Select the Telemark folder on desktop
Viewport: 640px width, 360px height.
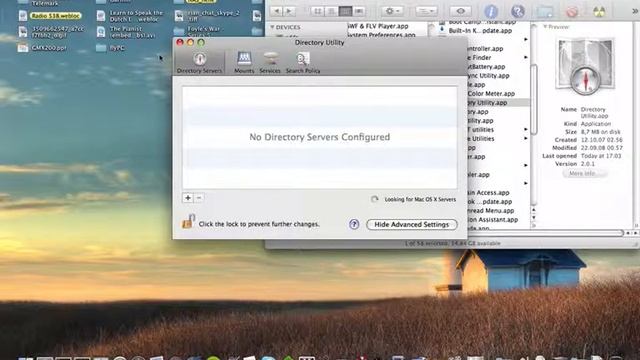pos(39,3)
